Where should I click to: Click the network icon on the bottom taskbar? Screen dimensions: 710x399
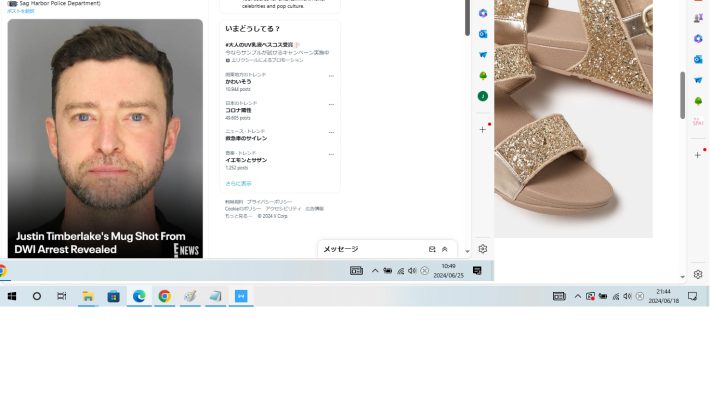coord(615,297)
